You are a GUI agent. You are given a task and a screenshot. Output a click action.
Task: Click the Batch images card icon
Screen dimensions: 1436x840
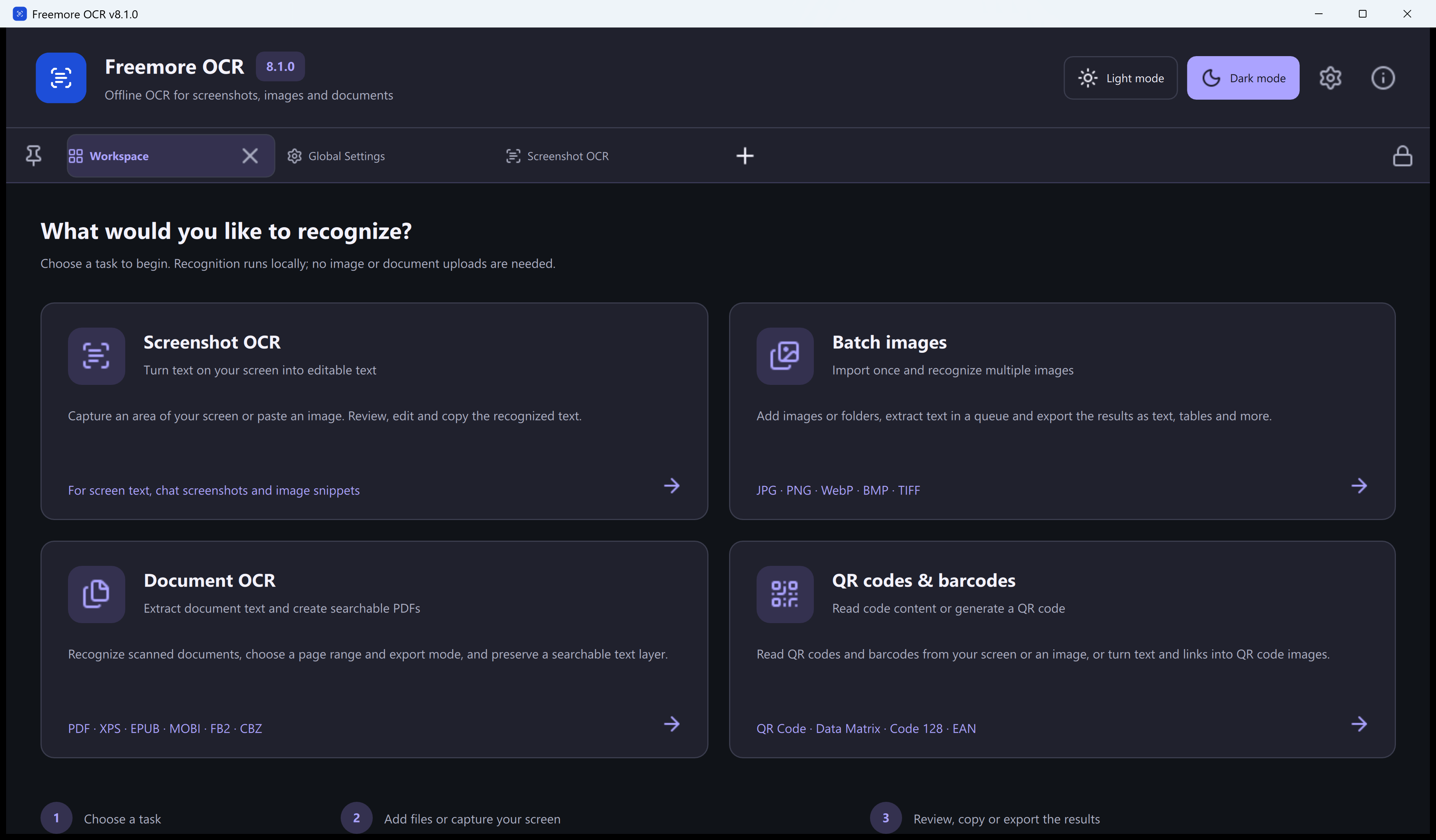click(x=785, y=355)
